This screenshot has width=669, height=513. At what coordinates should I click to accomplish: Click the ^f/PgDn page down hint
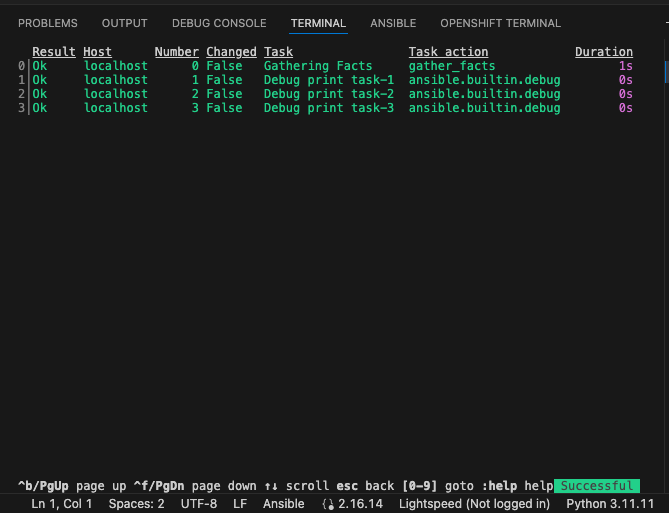(x=195, y=486)
